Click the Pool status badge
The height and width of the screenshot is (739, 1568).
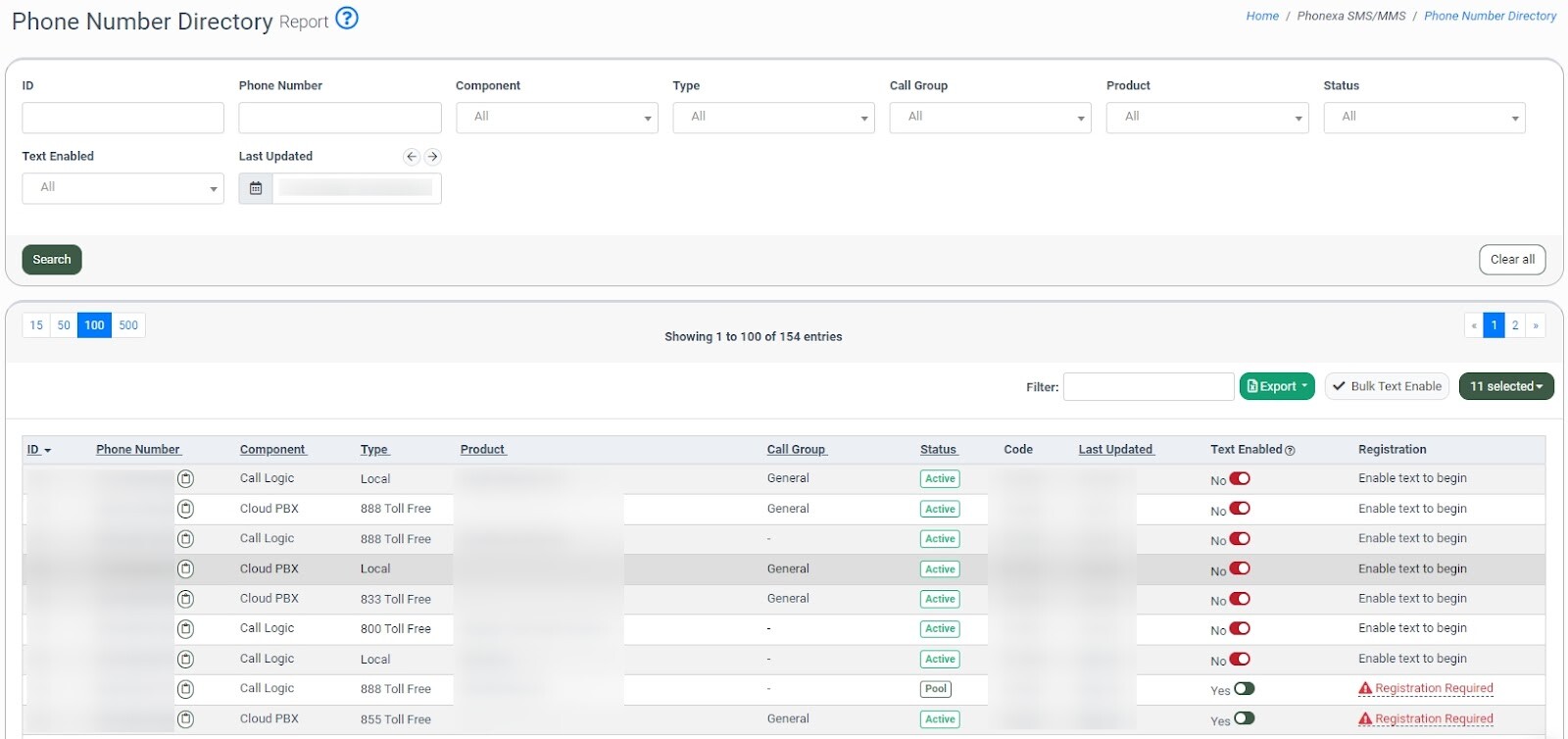[936, 689]
